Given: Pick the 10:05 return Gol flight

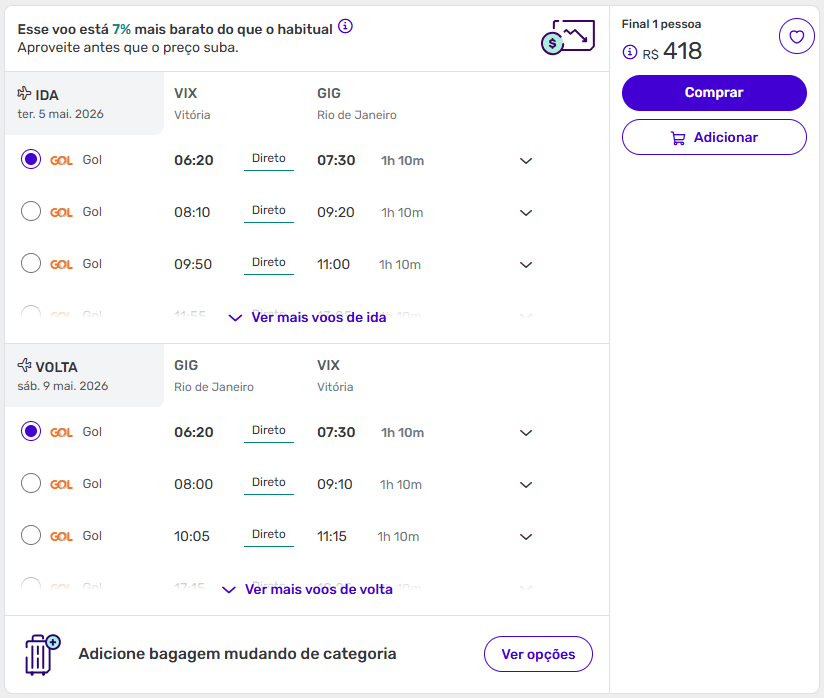Looking at the screenshot, I should click(31, 535).
